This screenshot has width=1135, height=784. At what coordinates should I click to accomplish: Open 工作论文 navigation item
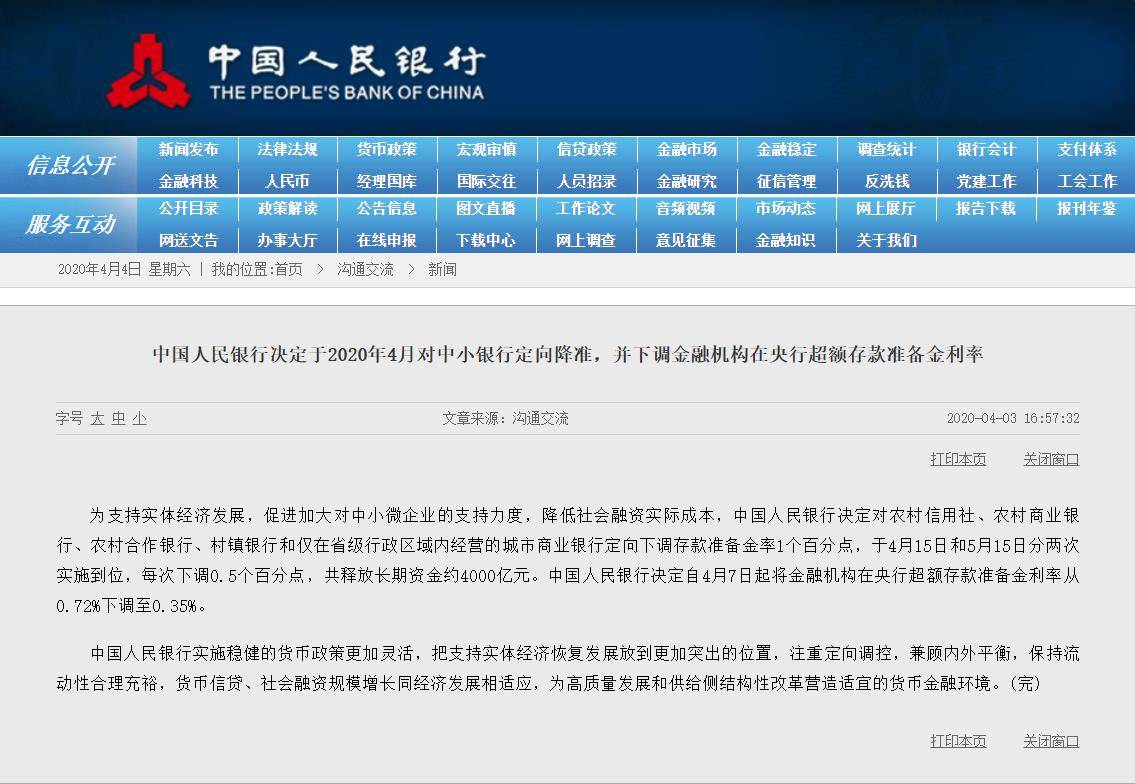pos(586,208)
